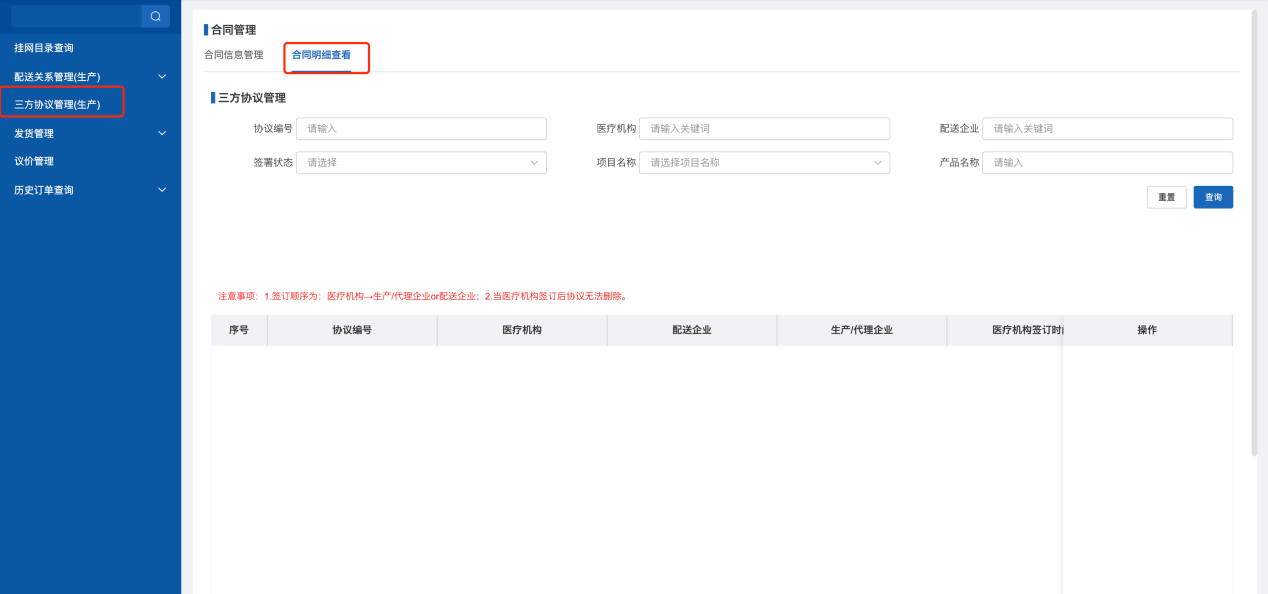
Task: Open 议价管理 in the sidebar
Action: tap(34, 161)
